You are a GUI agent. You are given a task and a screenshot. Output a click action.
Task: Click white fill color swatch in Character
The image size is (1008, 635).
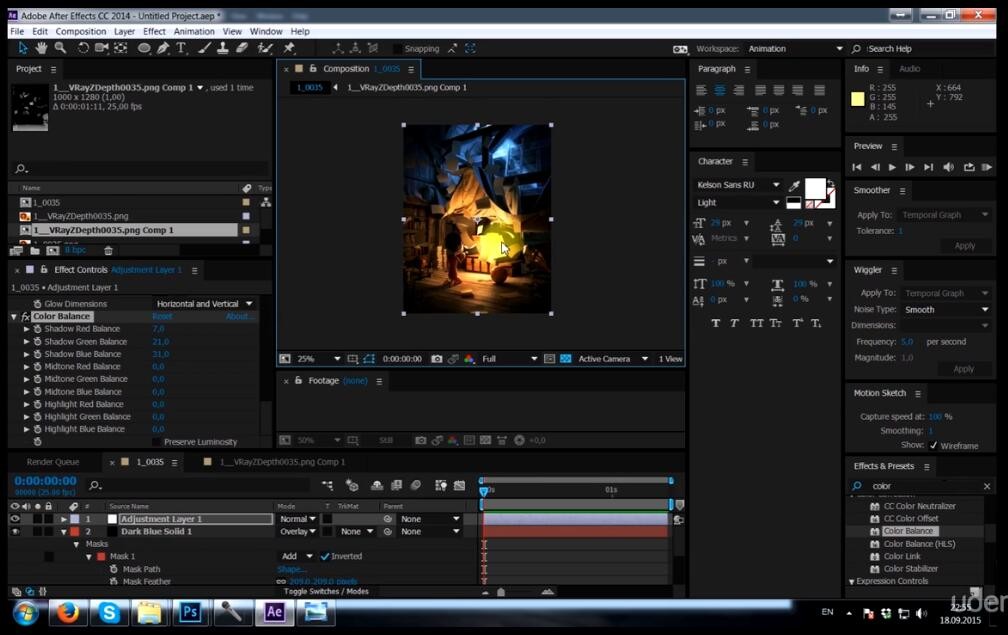(x=815, y=189)
